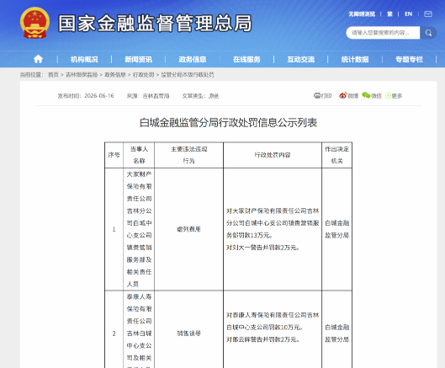Click the penalty text fining 10万元

click(x=273, y=321)
